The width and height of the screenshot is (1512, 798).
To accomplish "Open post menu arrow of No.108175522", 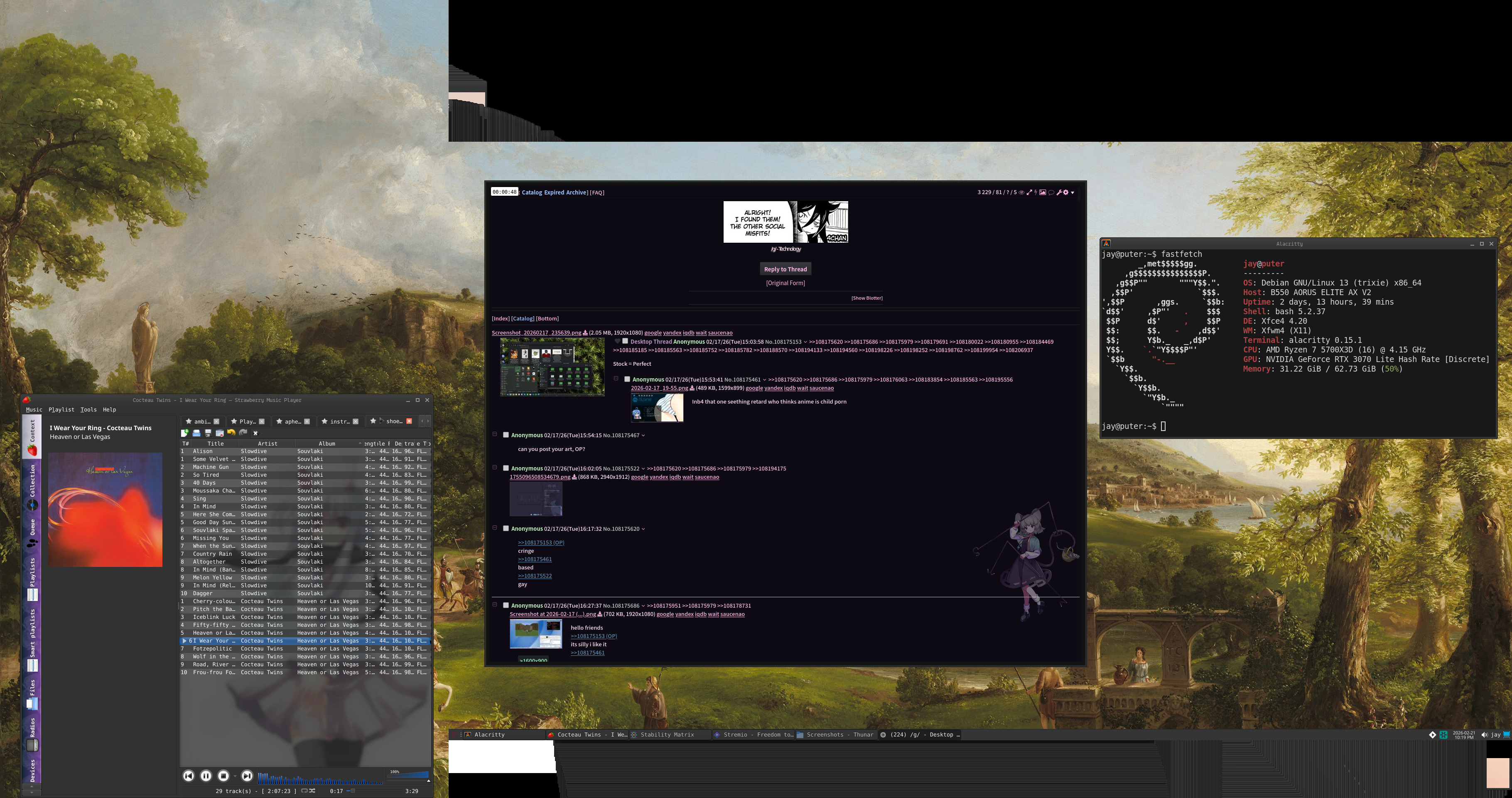I will pyautogui.click(x=643, y=468).
